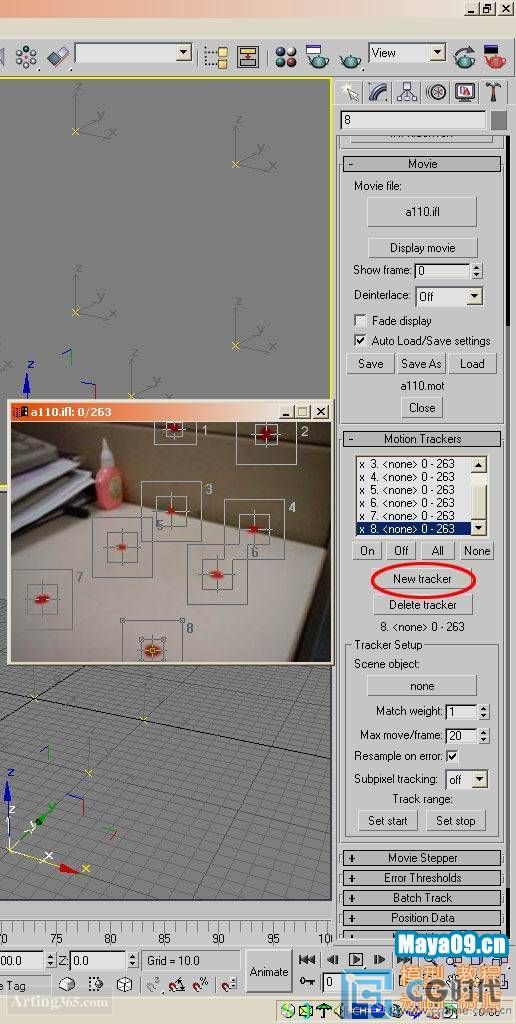Switch to the Create command panel

tap(351, 92)
